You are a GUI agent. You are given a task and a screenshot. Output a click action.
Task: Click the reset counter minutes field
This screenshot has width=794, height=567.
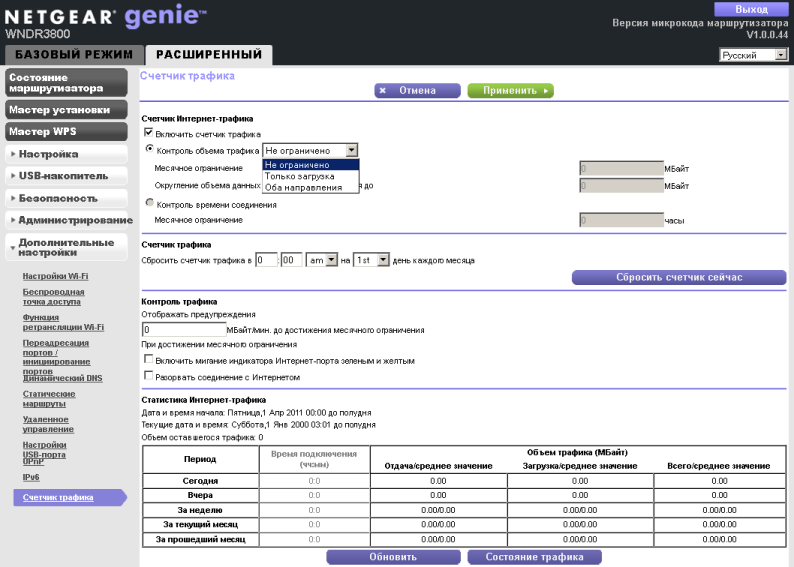(x=292, y=260)
